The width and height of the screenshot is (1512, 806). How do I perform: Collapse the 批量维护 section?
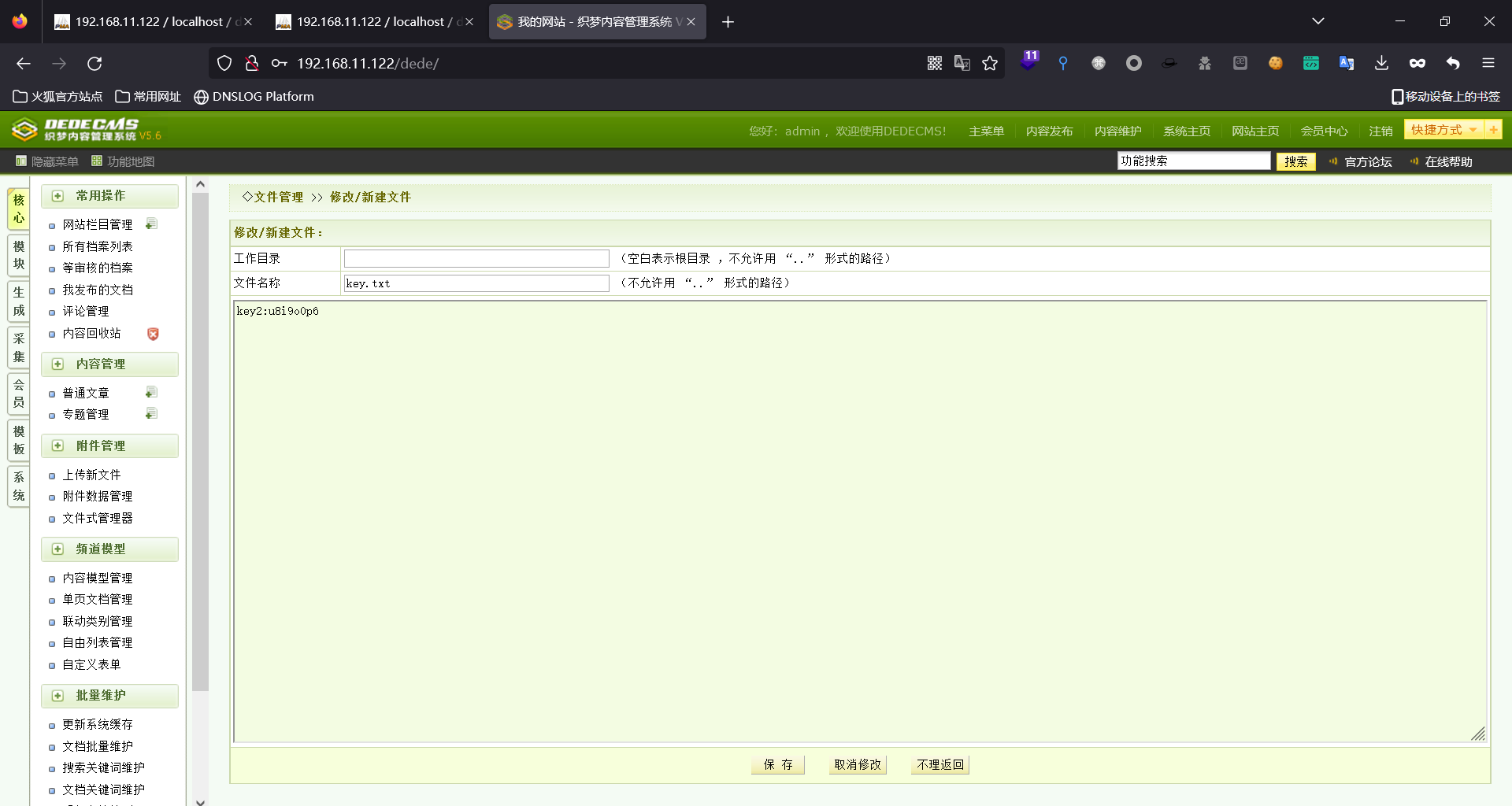pyautogui.click(x=57, y=696)
